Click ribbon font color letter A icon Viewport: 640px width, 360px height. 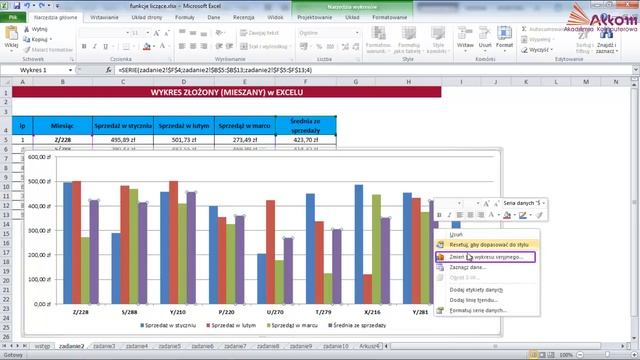[x=162, y=47]
